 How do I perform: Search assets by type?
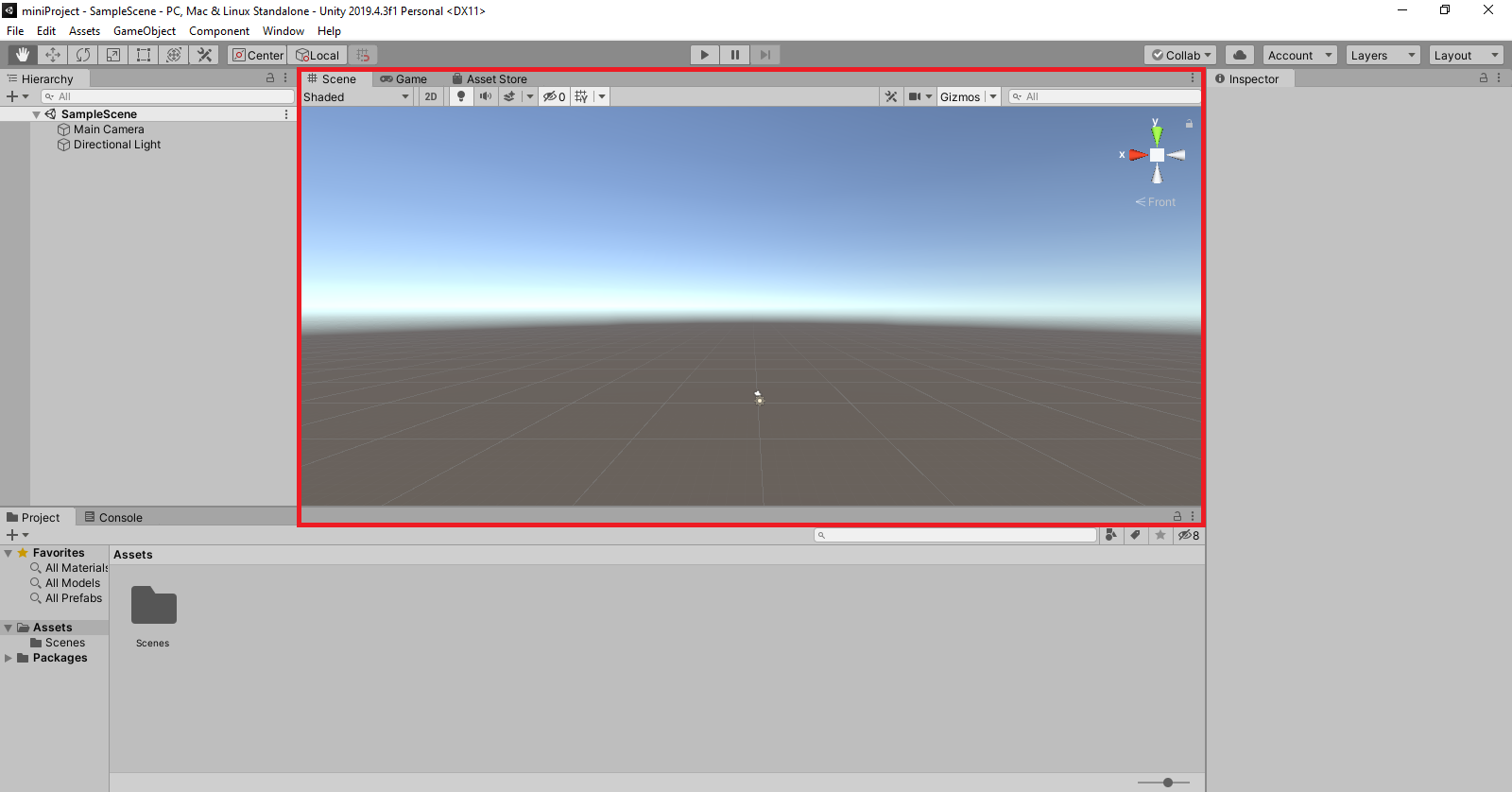1111,535
